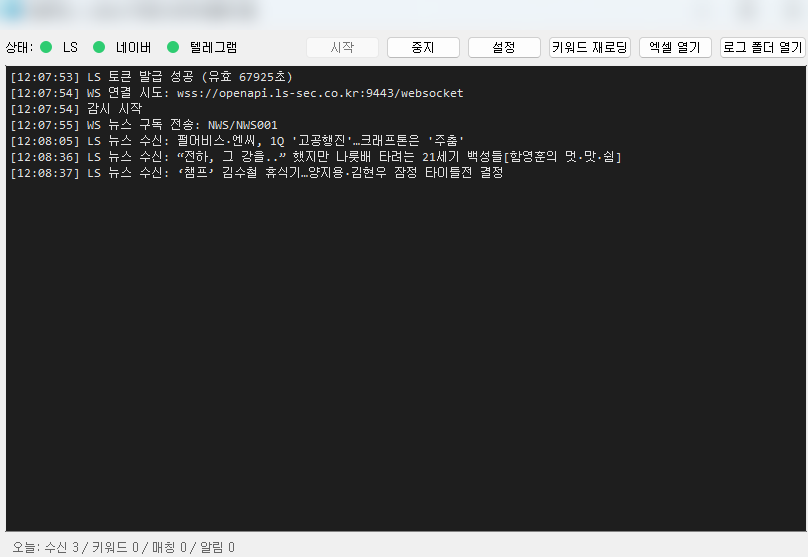Open the log folder with 로그 폴더 열기
The height and width of the screenshot is (557, 808).
[763, 47]
